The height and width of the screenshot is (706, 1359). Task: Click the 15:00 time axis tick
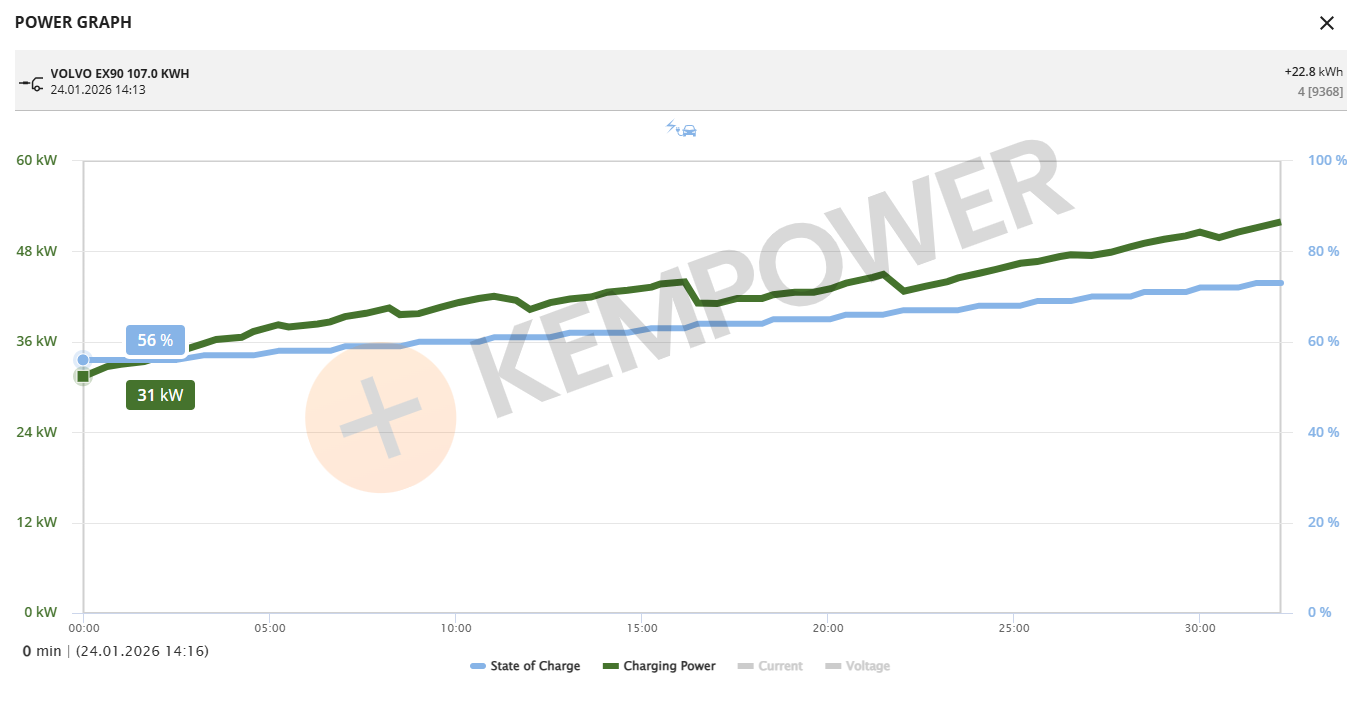tap(642, 628)
